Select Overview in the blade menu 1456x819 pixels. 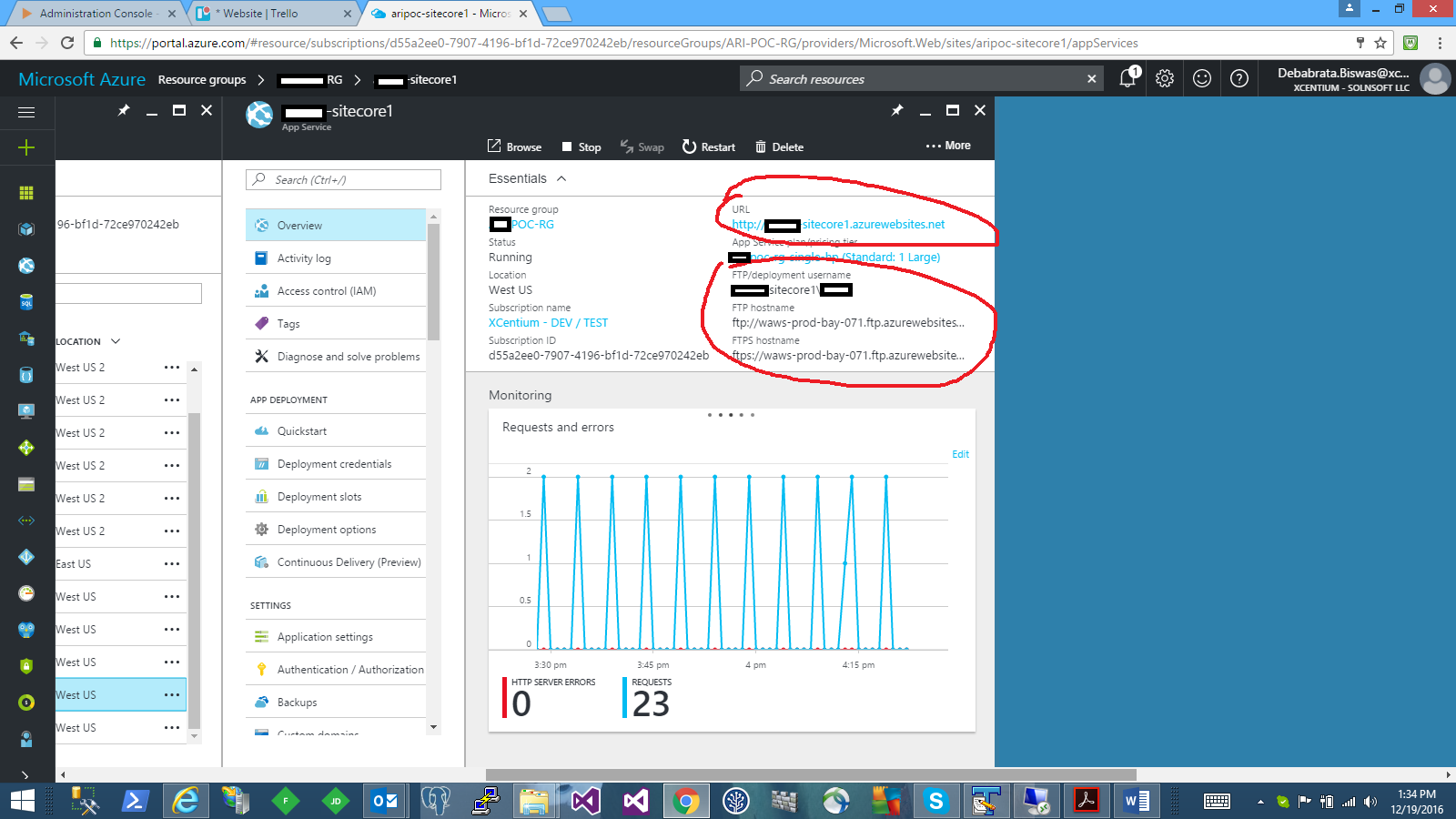336,225
